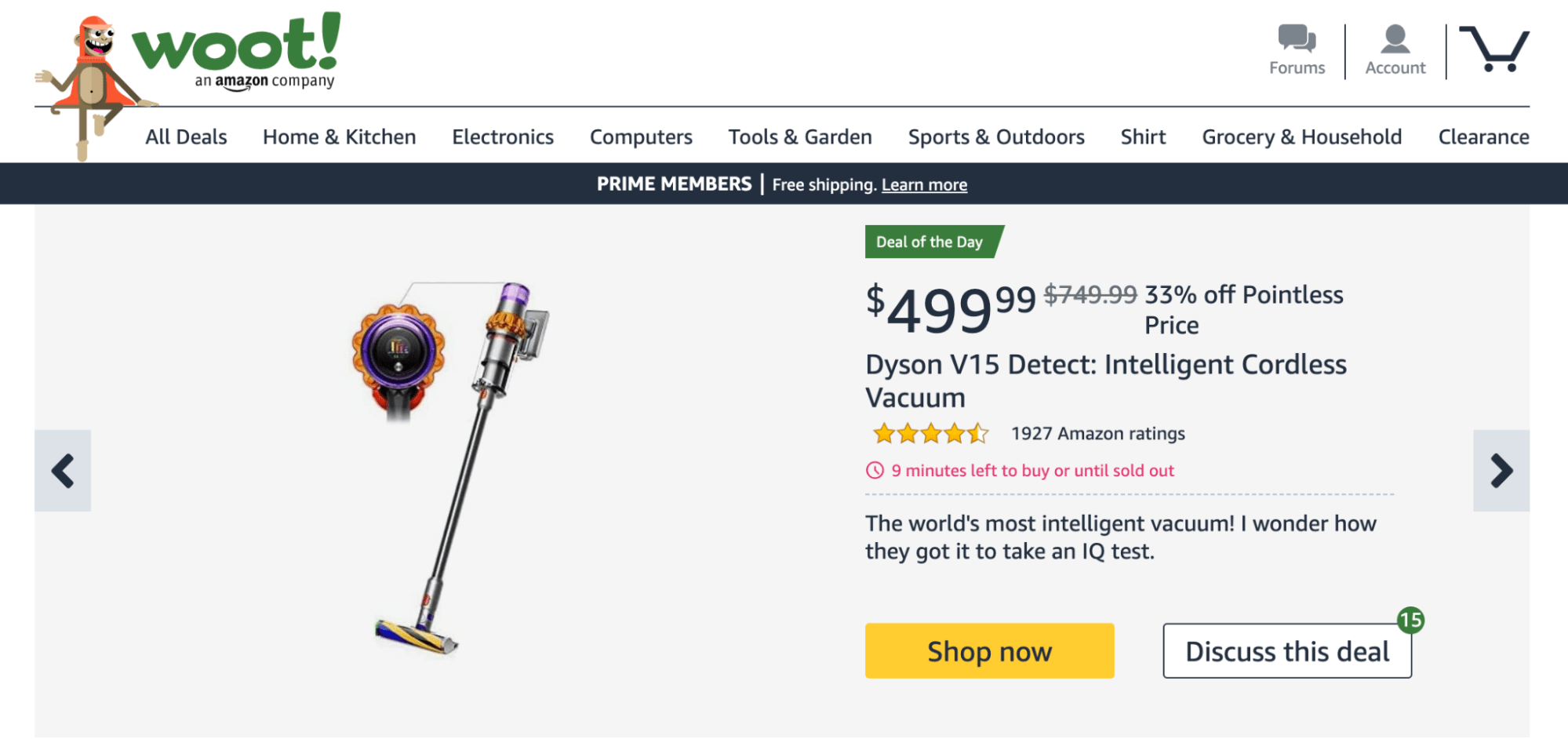Follow the Learn more shipping link
This screenshot has height=739, width=1568.
(924, 185)
